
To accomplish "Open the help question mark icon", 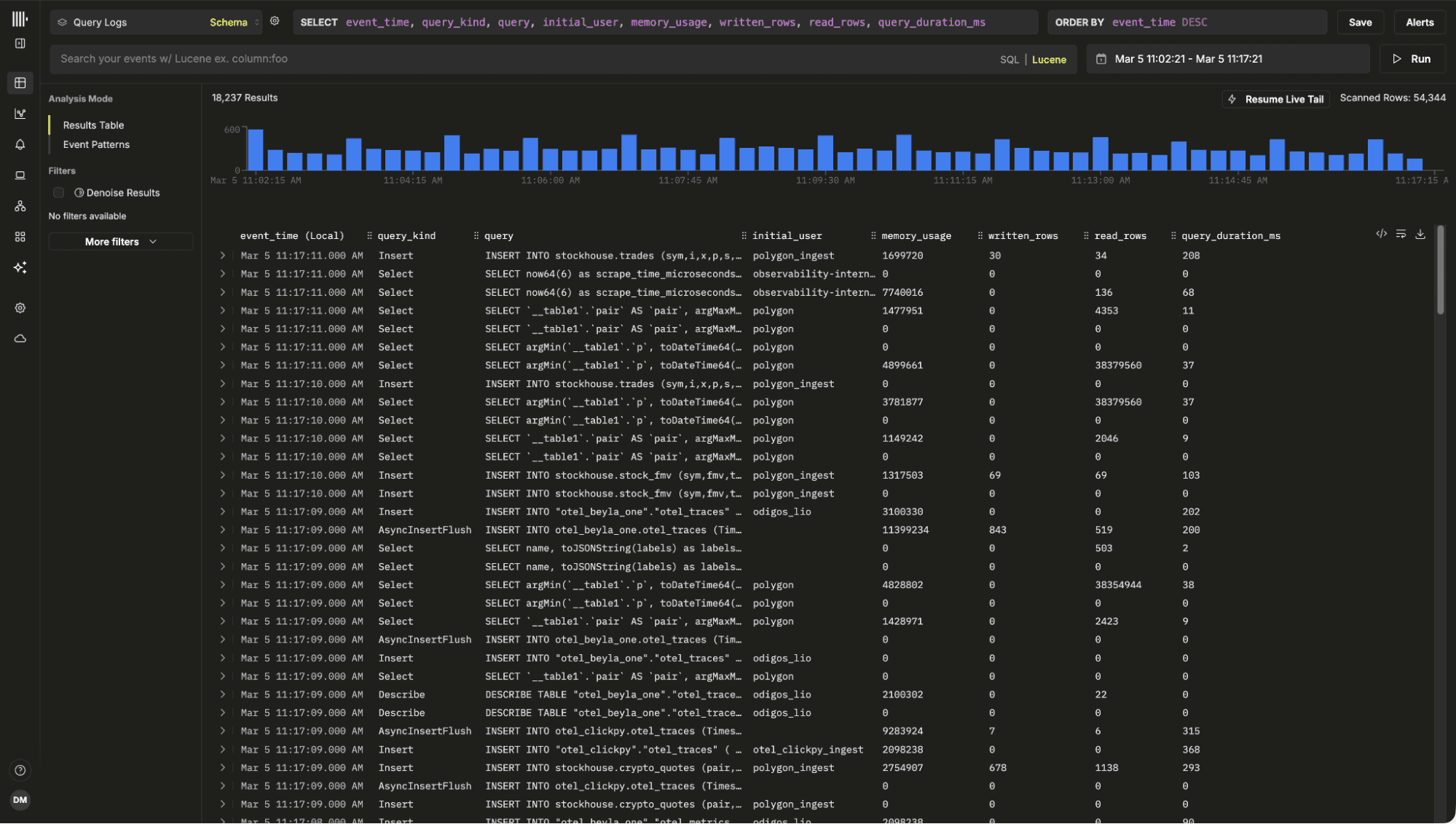I will 20,770.
